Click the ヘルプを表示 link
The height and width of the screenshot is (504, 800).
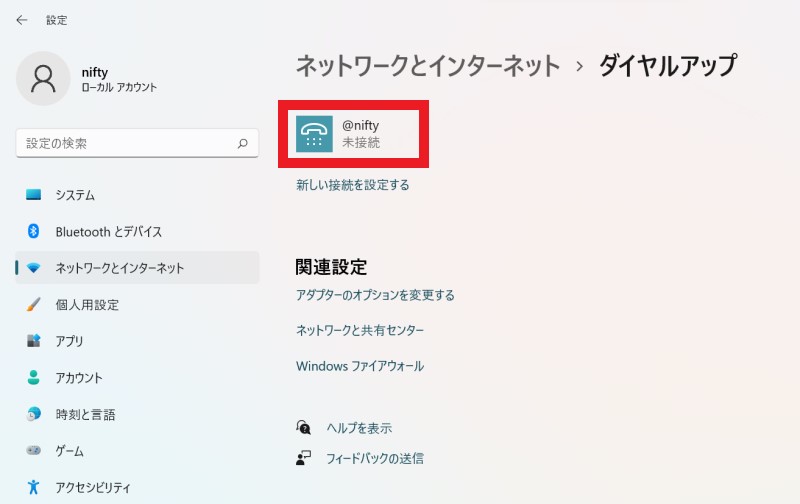[x=359, y=428]
